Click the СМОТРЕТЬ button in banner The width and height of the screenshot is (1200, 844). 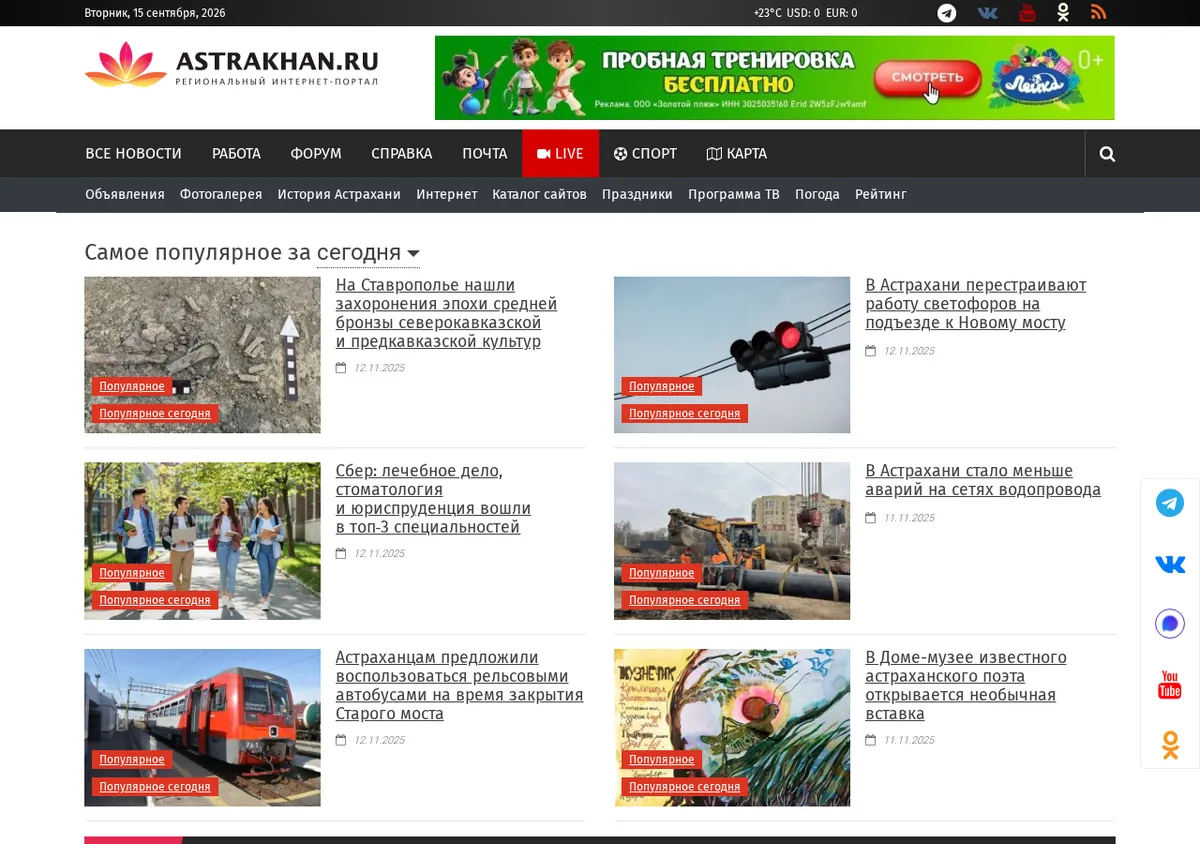927,77
